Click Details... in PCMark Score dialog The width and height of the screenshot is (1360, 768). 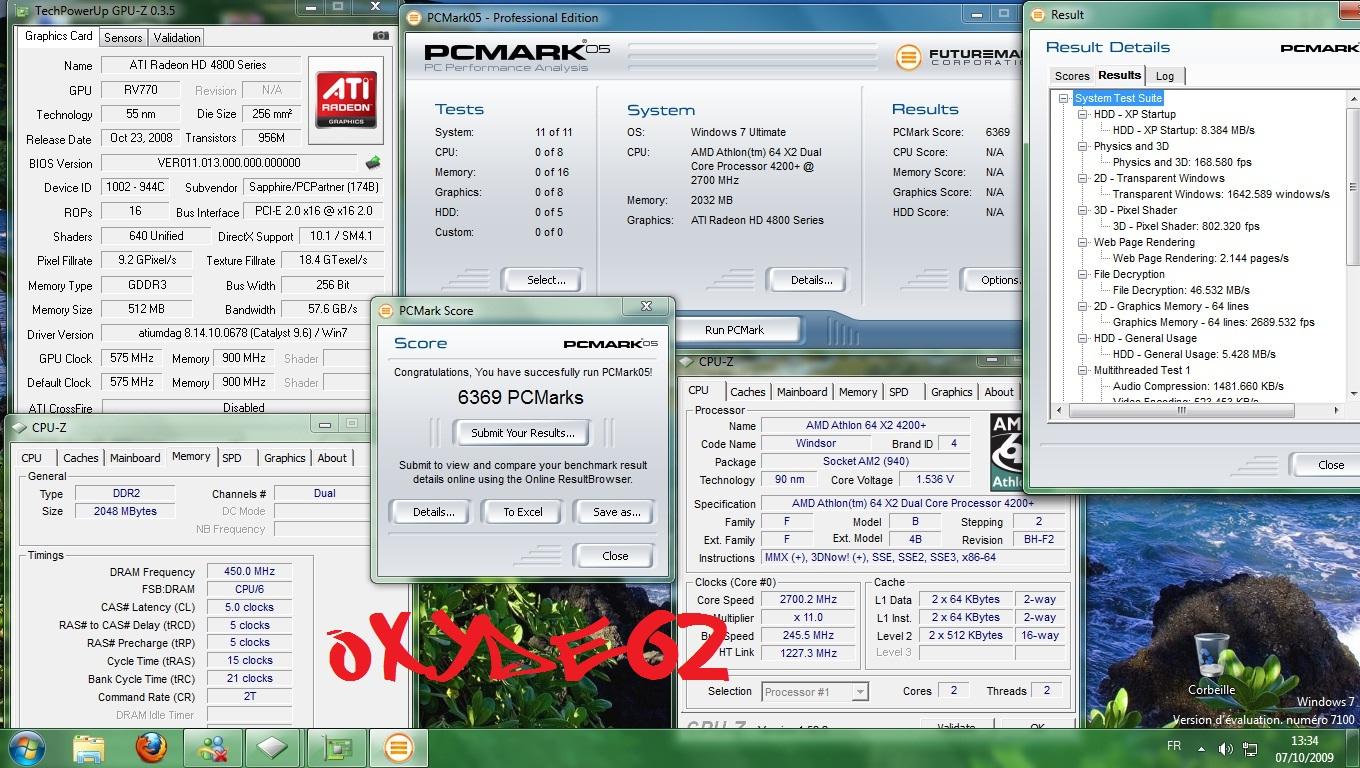433,511
